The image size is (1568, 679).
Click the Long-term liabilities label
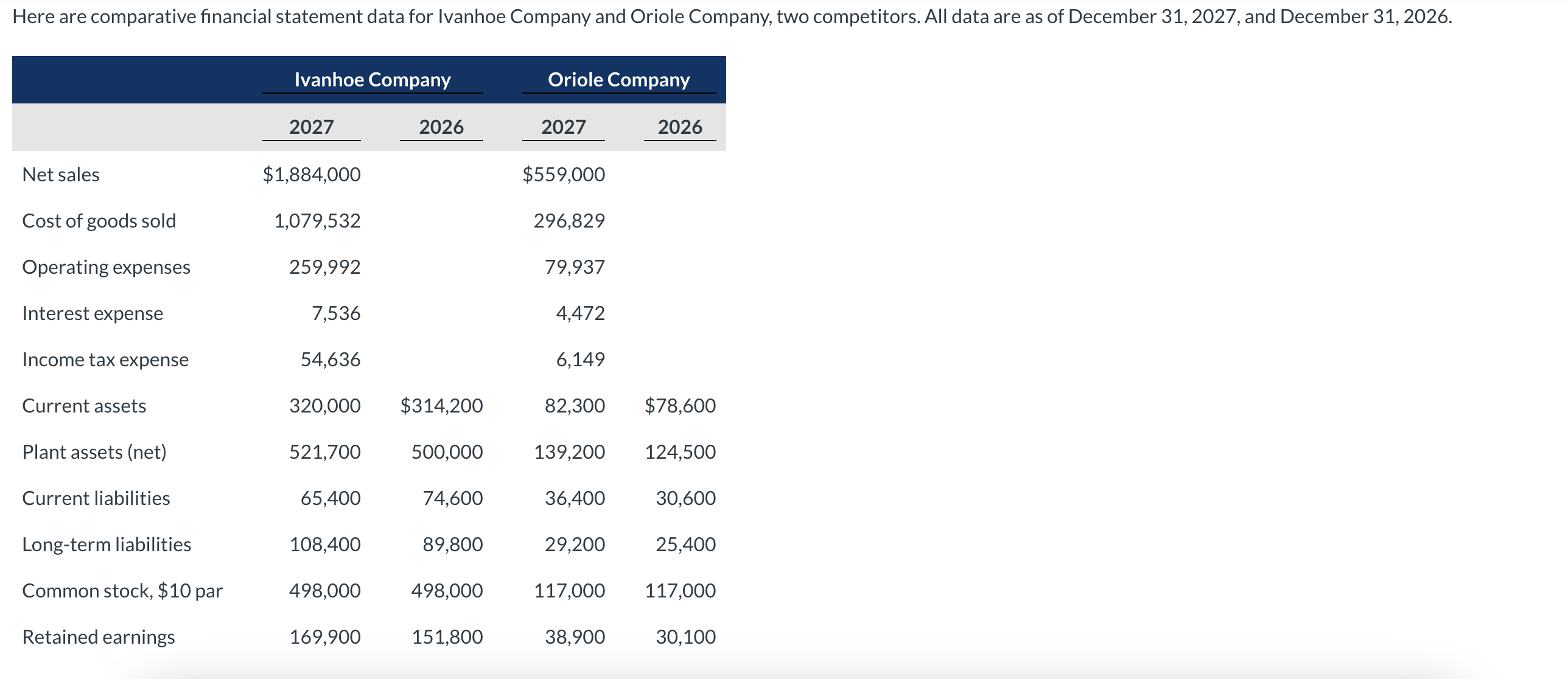tap(107, 544)
